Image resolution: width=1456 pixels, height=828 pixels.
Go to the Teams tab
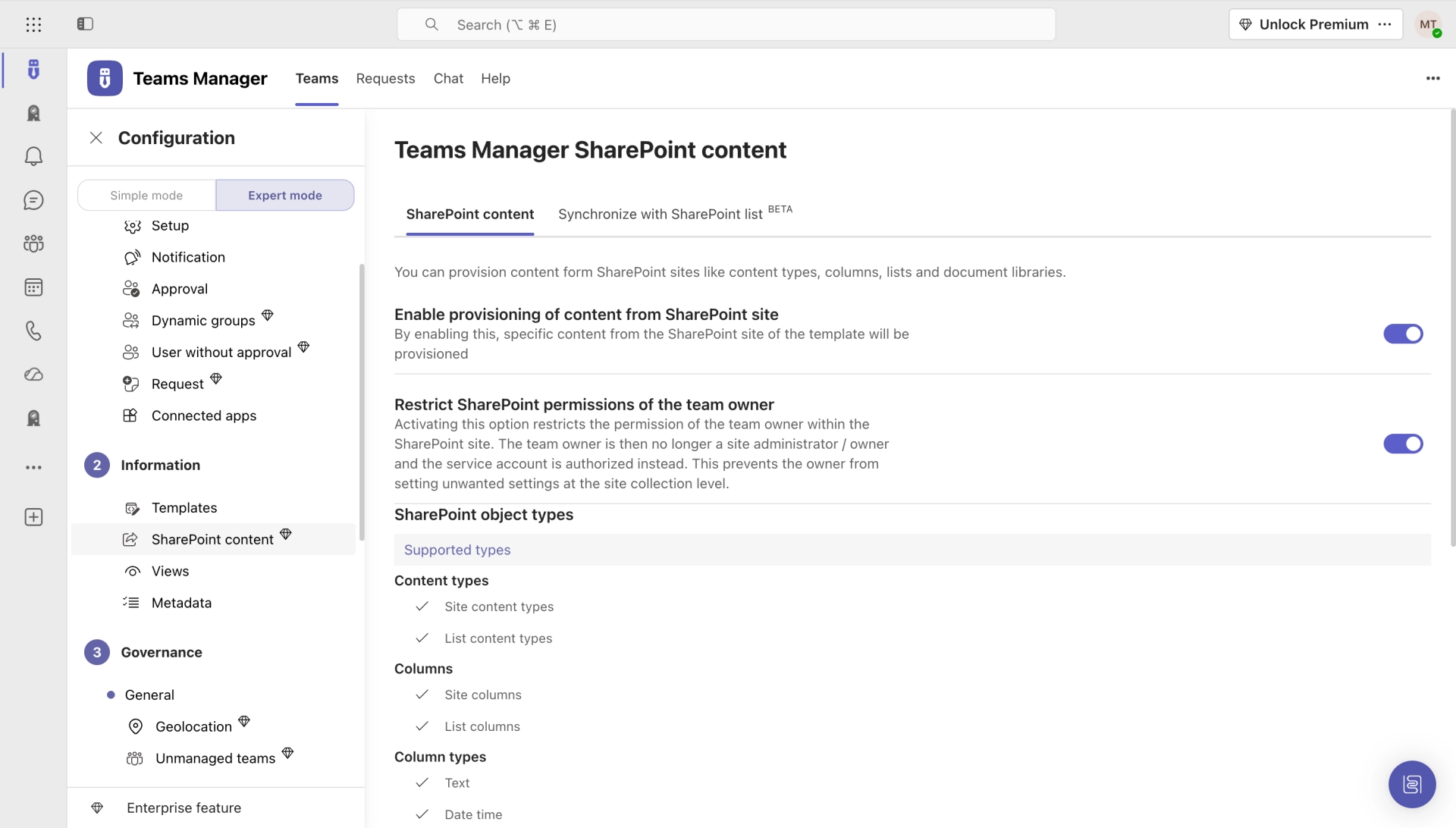pos(317,78)
